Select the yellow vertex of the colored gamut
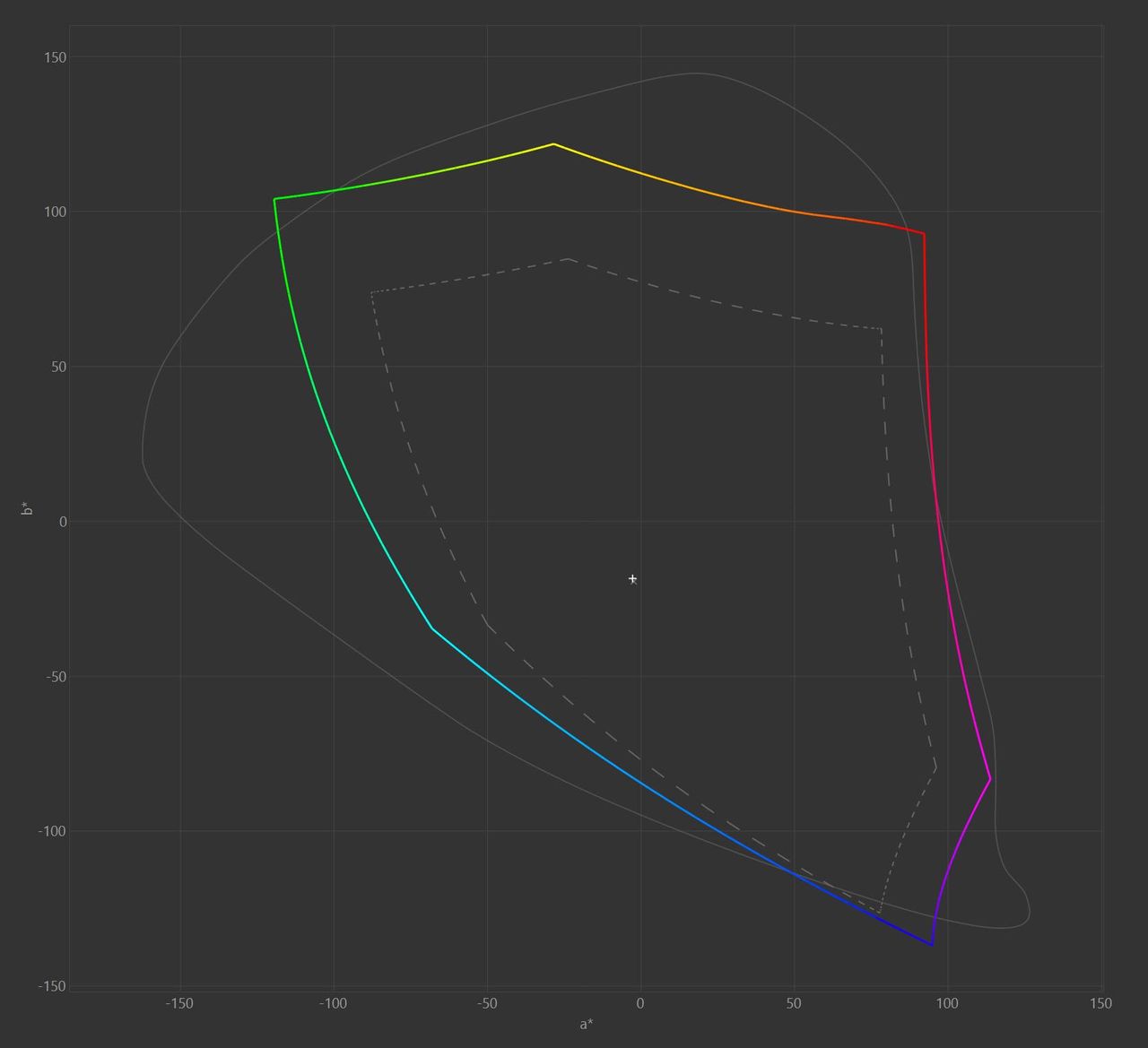1148x1048 pixels. point(553,143)
